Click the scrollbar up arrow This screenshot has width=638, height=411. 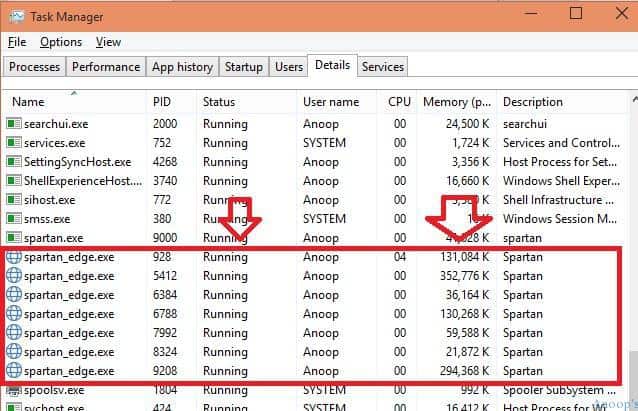tap(634, 100)
